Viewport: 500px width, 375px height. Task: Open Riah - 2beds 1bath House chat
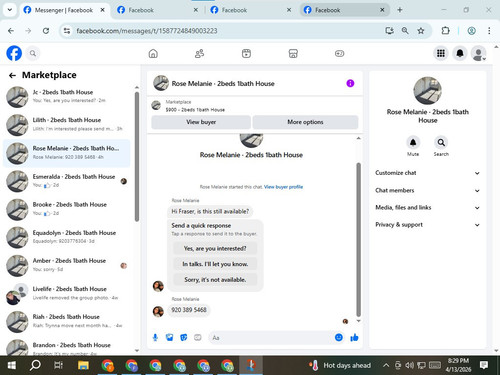pos(67,322)
